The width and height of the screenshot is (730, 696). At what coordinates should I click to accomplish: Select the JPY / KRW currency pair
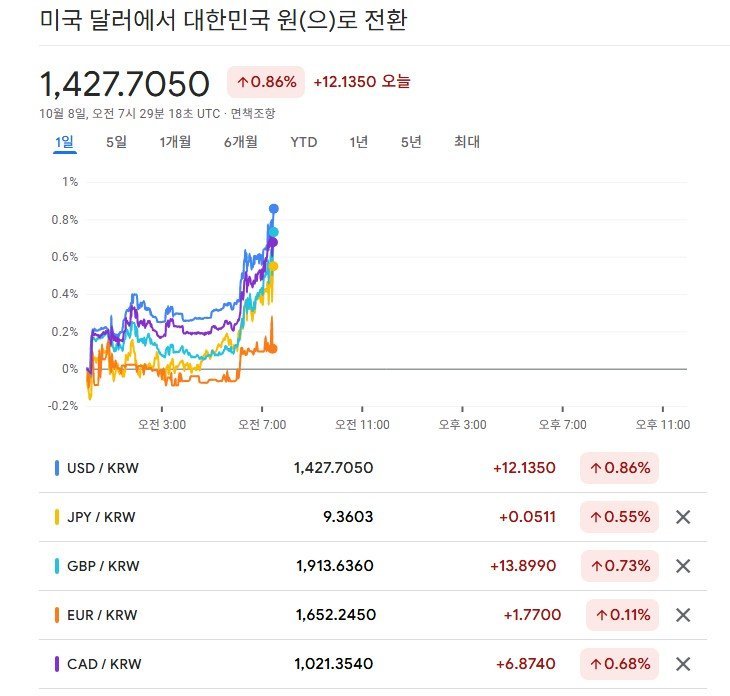coord(101,517)
